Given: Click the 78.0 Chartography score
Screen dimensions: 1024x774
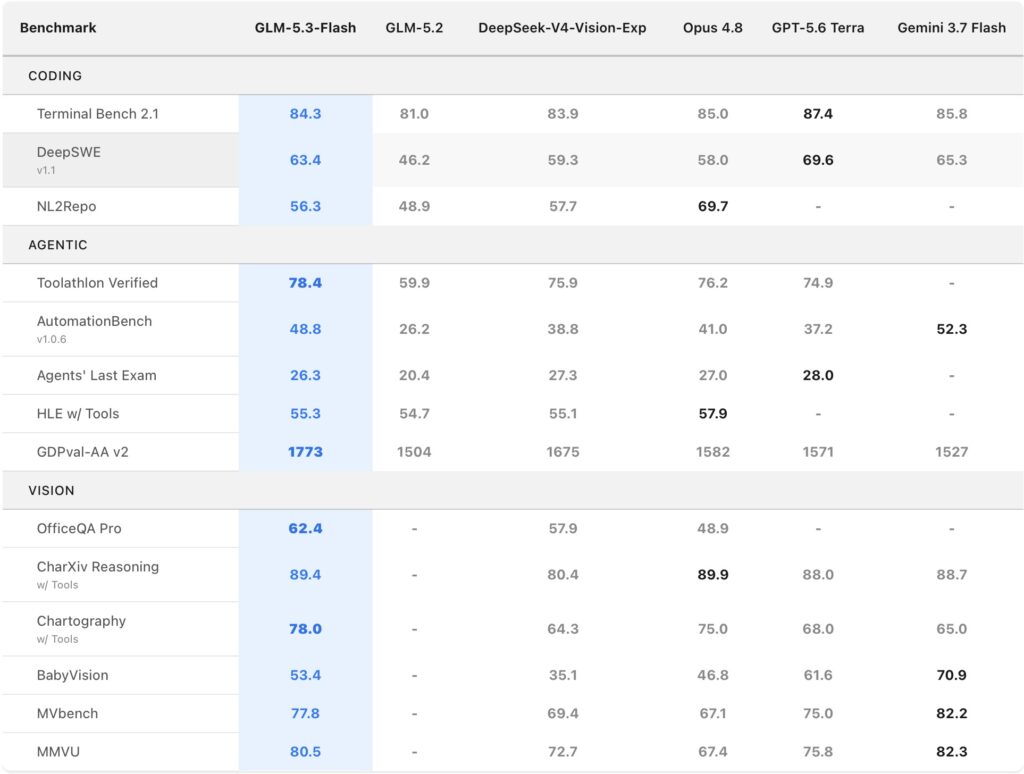Looking at the screenshot, I should pos(305,629).
